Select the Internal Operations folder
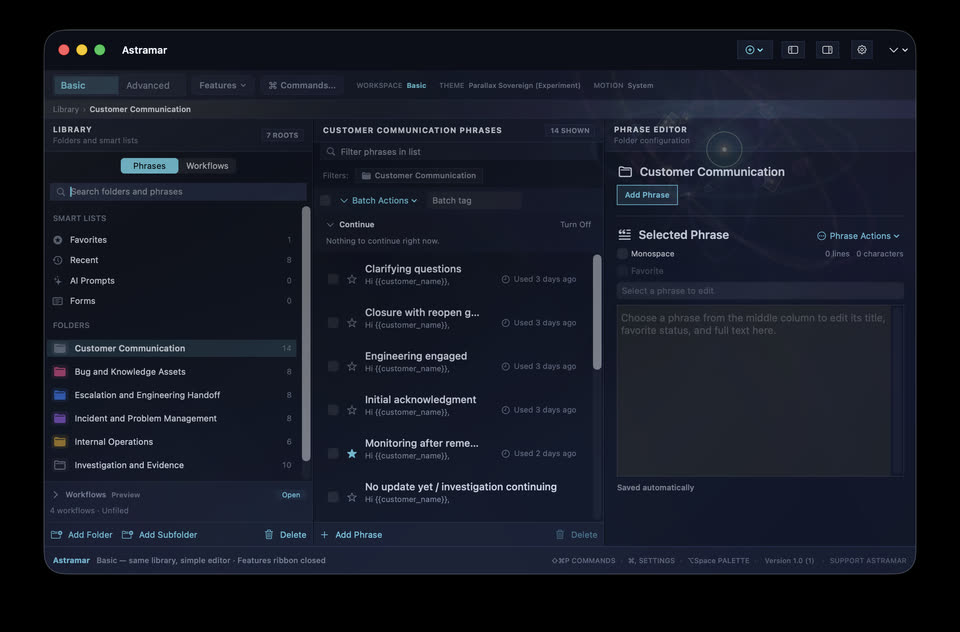This screenshot has height=632, width=960. (x=172, y=442)
